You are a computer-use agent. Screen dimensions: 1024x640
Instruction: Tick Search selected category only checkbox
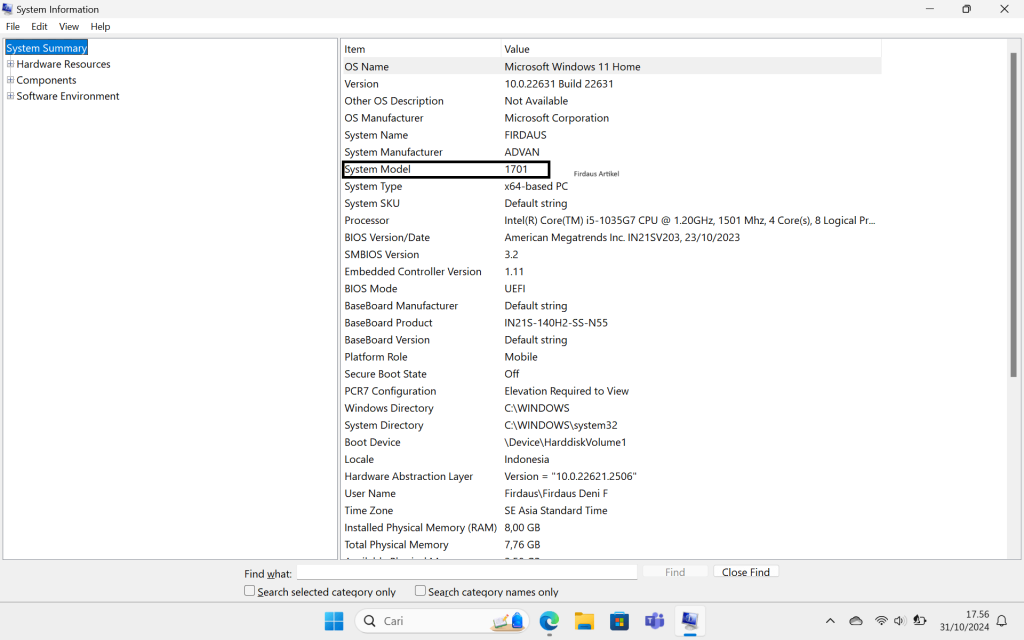coord(249,591)
